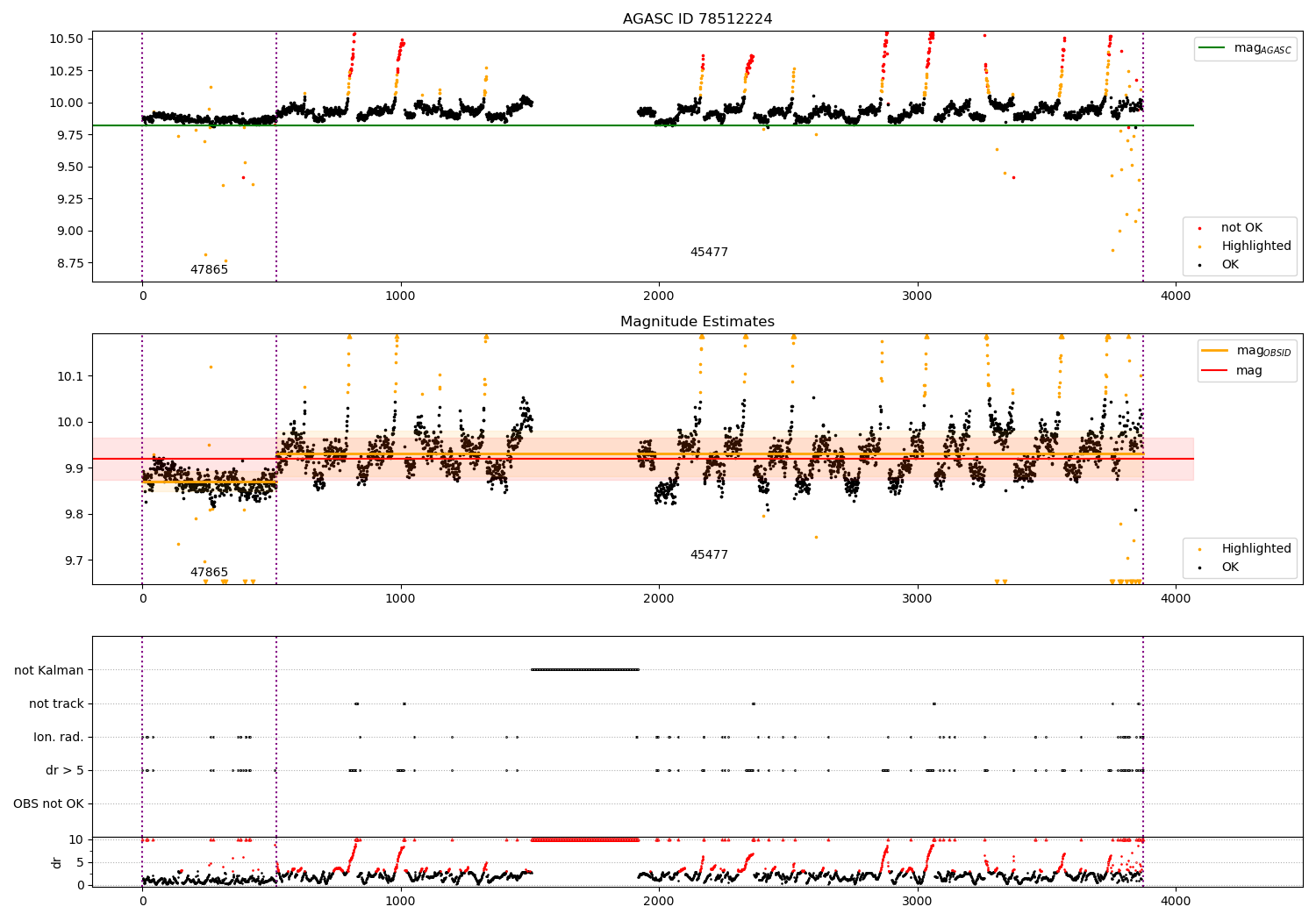Click the 10.50 y-axis tick label
The image size is (1316, 921).
66,39
